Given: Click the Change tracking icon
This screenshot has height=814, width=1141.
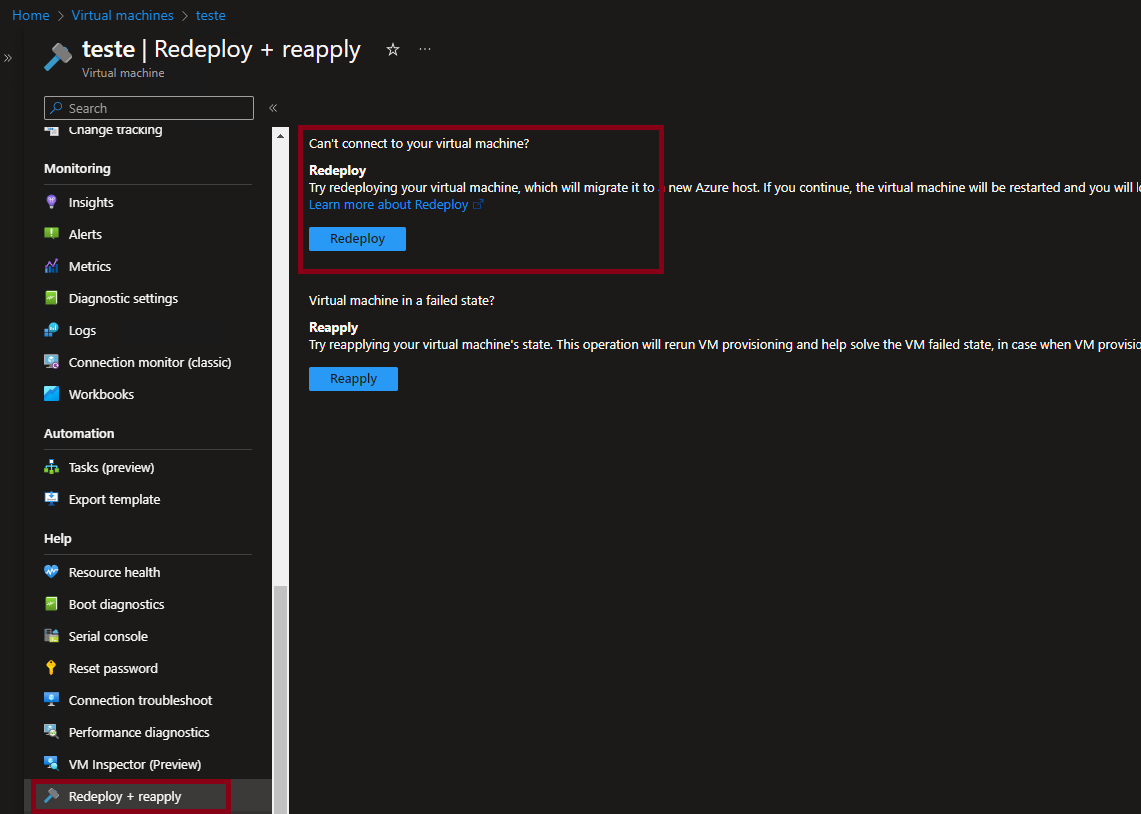Looking at the screenshot, I should pos(51,130).
